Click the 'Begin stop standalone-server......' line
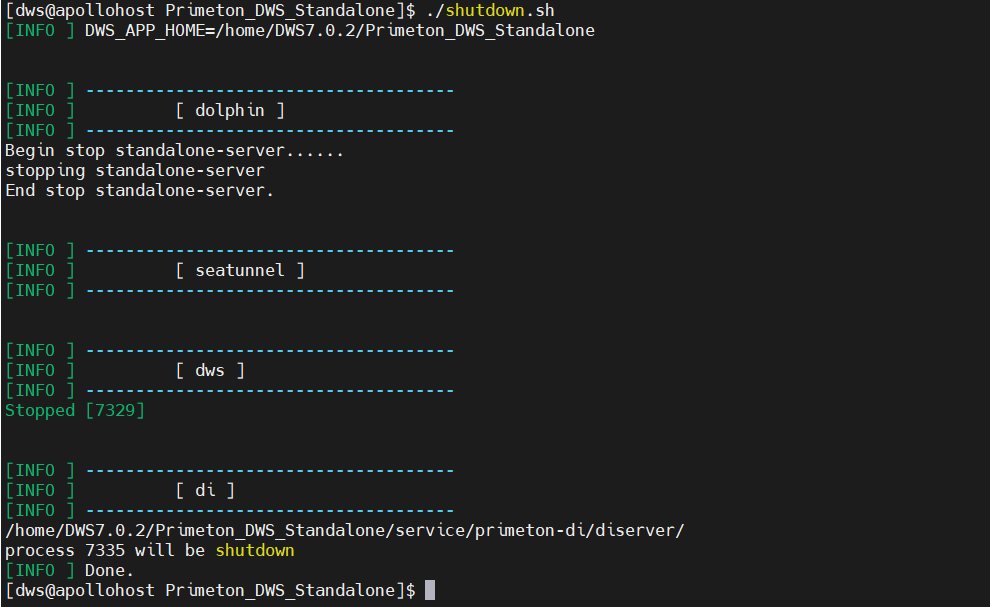The width and height of the screenshot is (990, 607). point(174,151)
